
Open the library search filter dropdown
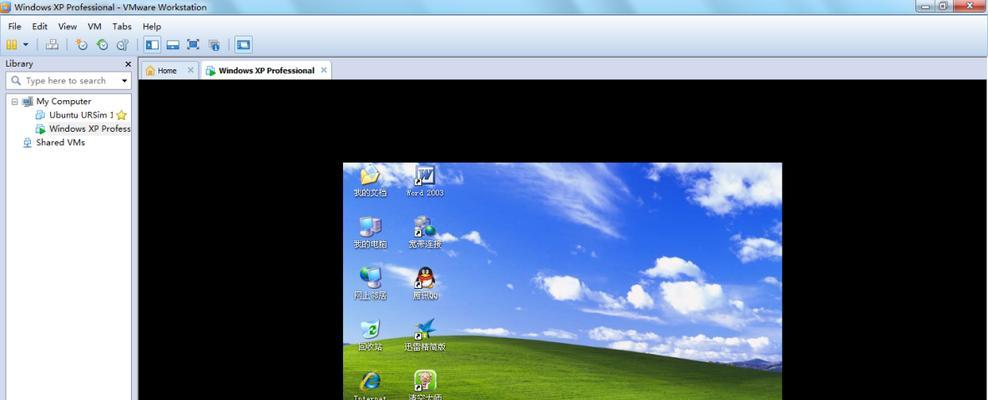click(x=124, y=81)
